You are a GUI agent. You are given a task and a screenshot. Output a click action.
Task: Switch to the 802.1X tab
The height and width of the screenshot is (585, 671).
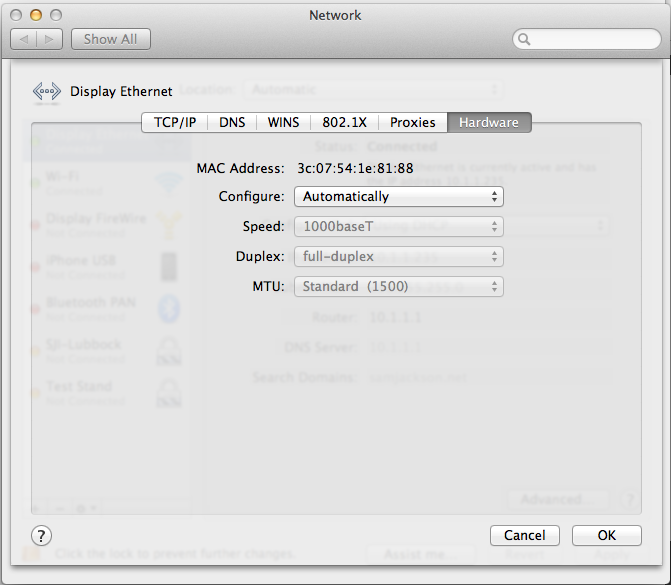(344, 122)
